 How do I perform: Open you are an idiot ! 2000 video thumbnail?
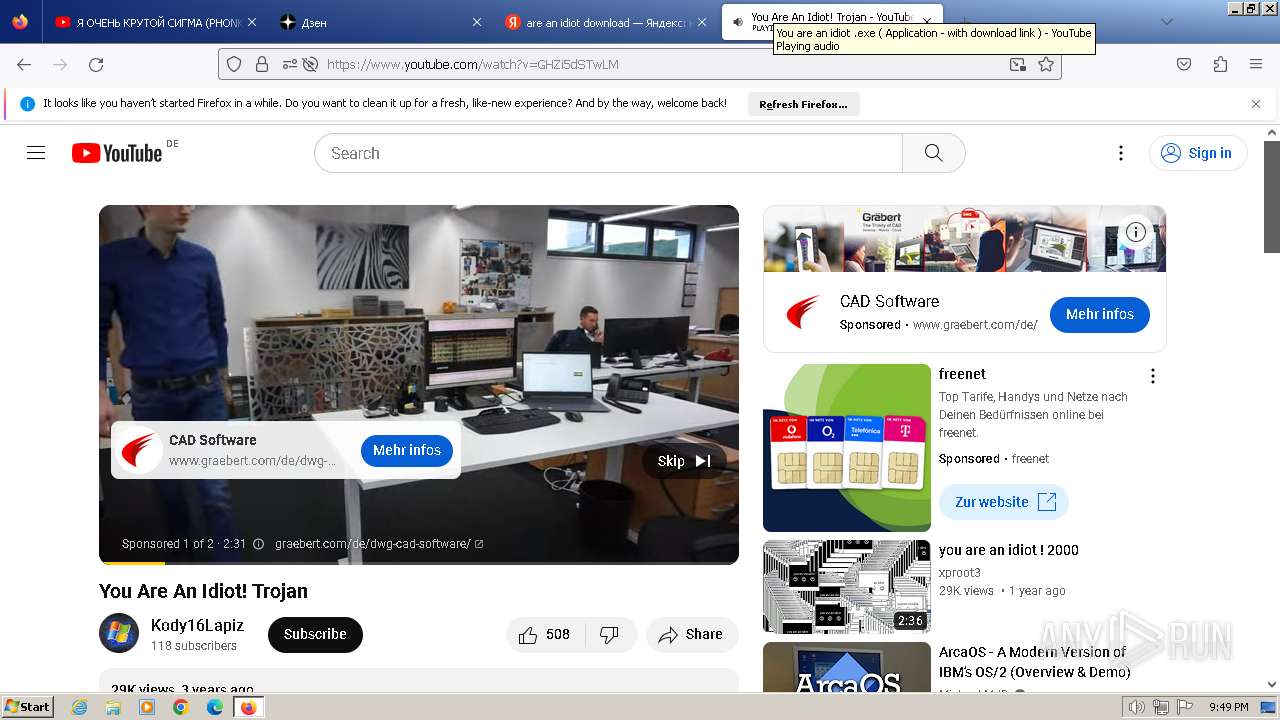(x=847, y=587)
